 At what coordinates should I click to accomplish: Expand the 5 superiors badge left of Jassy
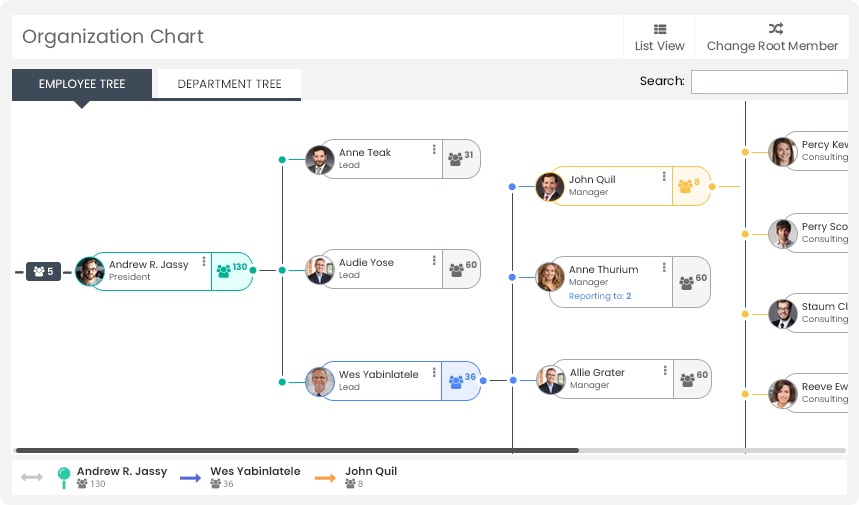(x=43, y=271)
